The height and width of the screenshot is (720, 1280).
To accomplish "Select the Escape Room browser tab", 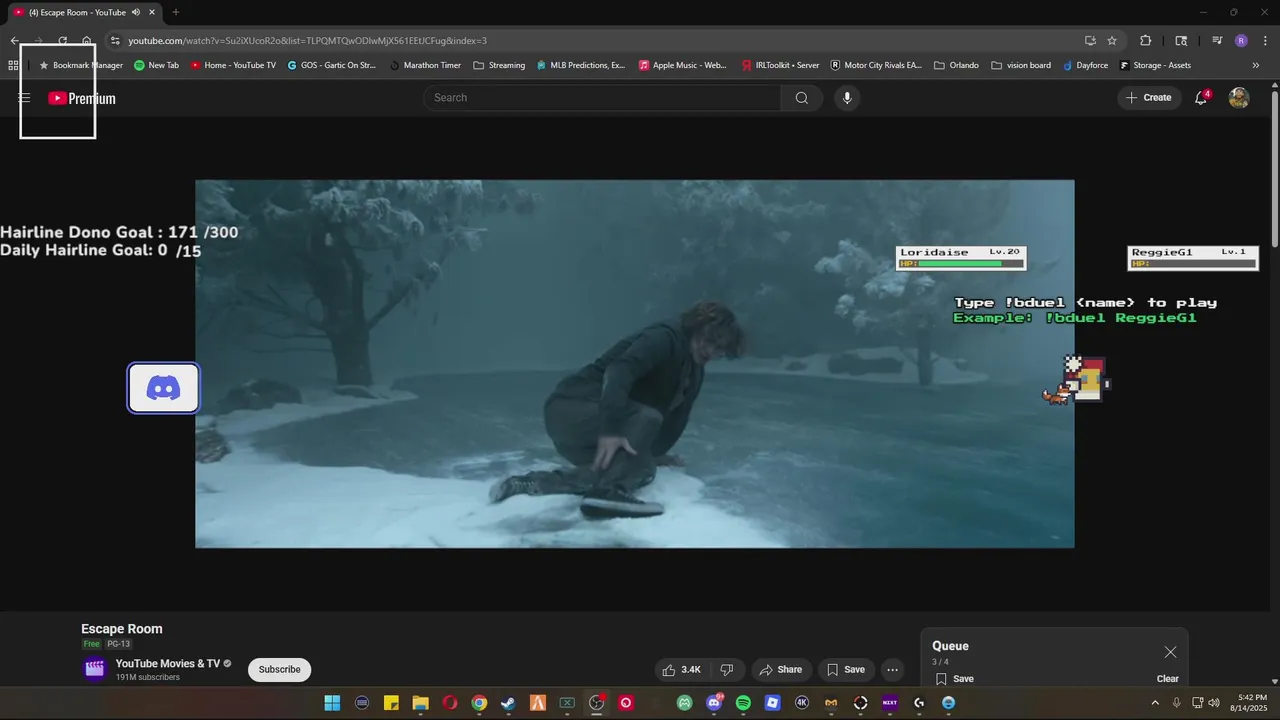I will point(82,12).
